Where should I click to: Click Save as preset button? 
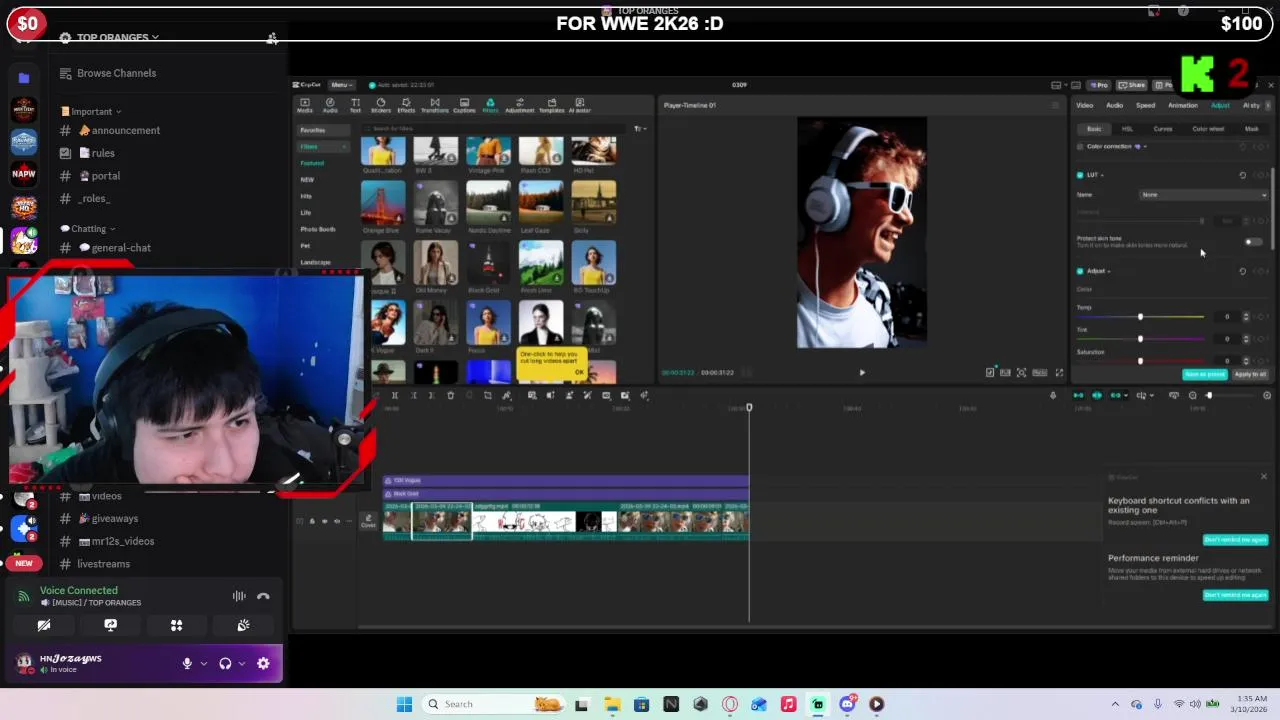click(1204, 374)
